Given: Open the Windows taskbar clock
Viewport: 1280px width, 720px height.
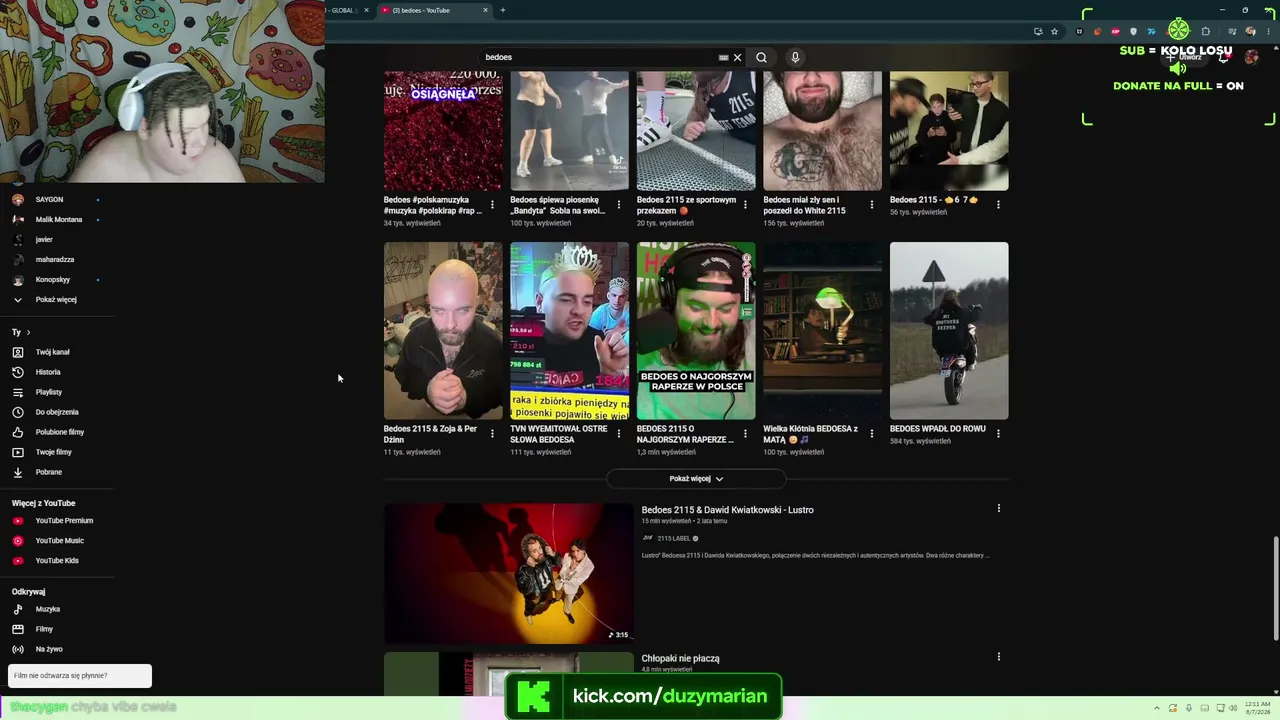Looking at the screenshot, I should pos(1258,708).
